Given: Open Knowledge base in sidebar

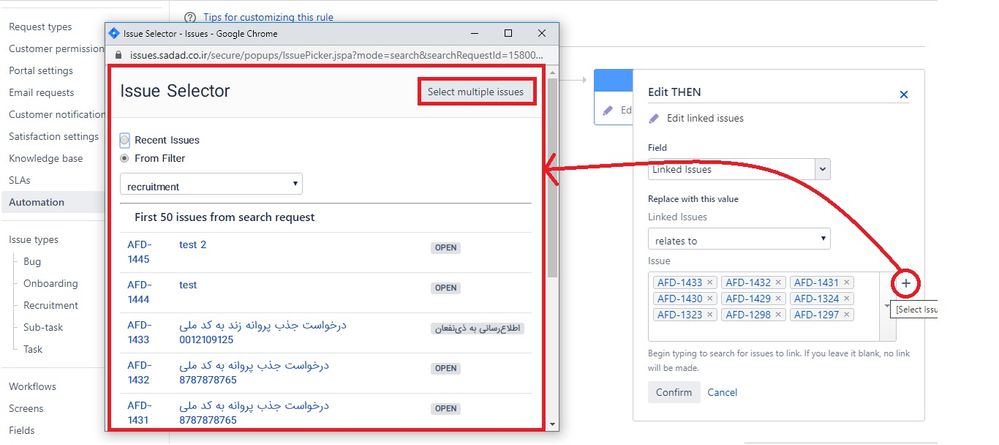Looking at the screenshot, I should [x=46, y=158].
